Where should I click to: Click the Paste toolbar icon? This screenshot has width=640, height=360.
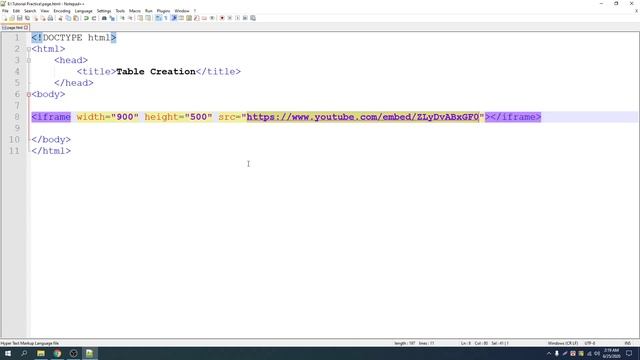[x=76, y=18]
